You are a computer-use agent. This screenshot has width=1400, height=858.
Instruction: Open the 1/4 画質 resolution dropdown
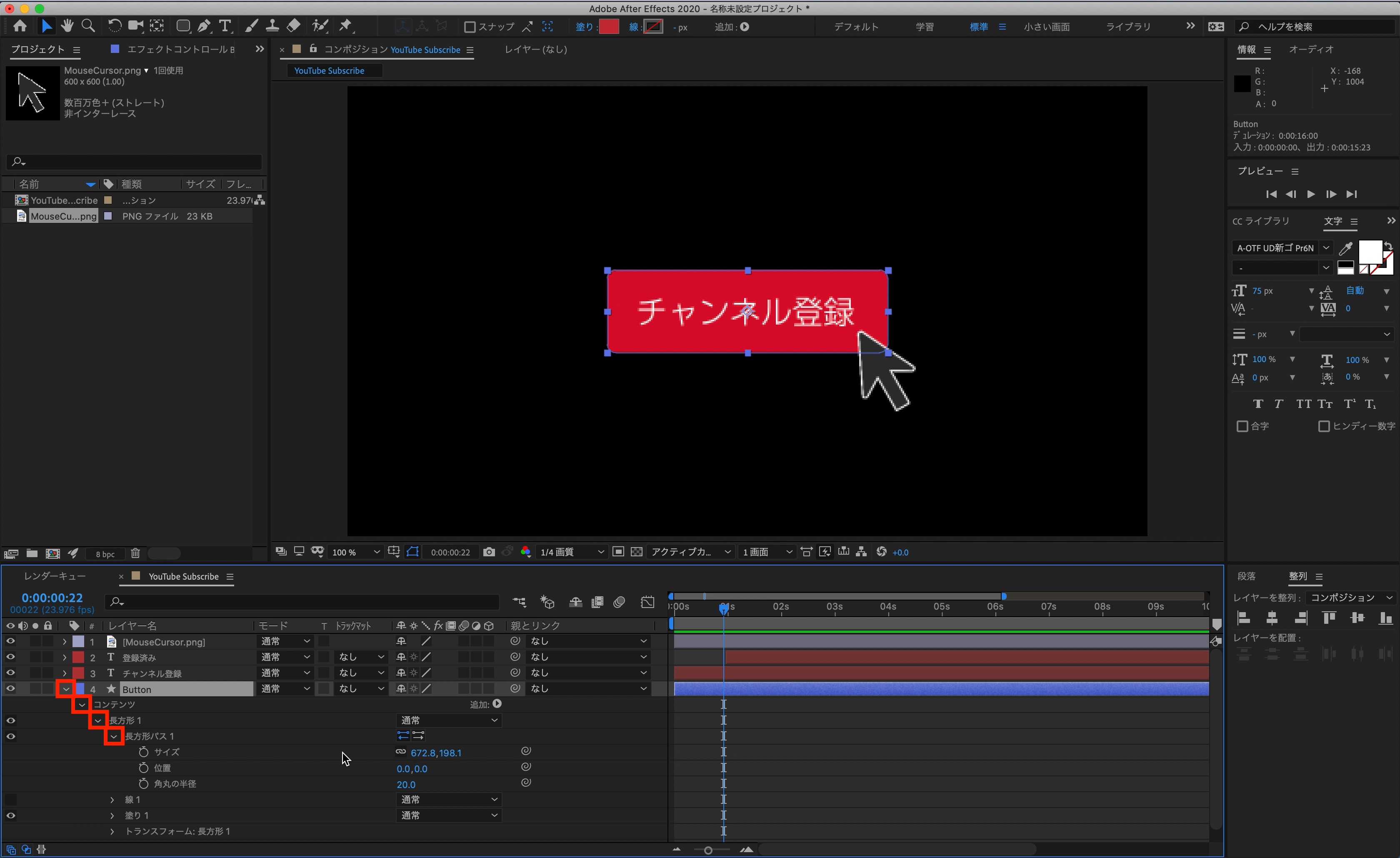coord(571,552)
